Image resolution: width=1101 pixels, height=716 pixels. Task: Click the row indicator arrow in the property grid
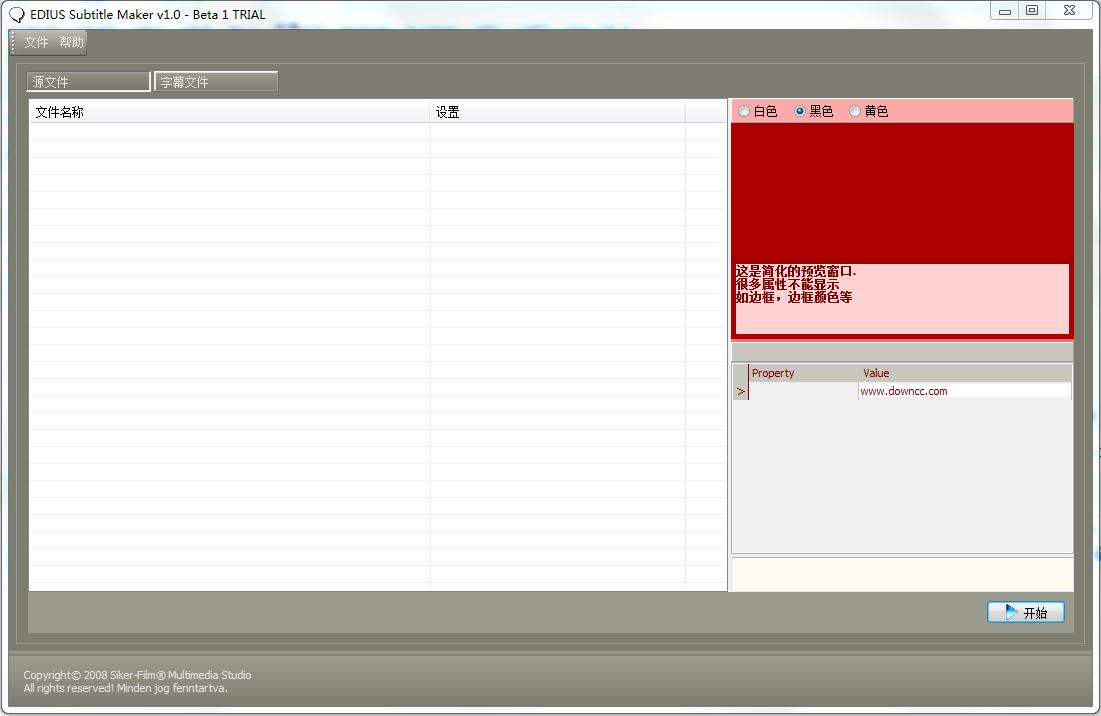[x=740, y=391]
